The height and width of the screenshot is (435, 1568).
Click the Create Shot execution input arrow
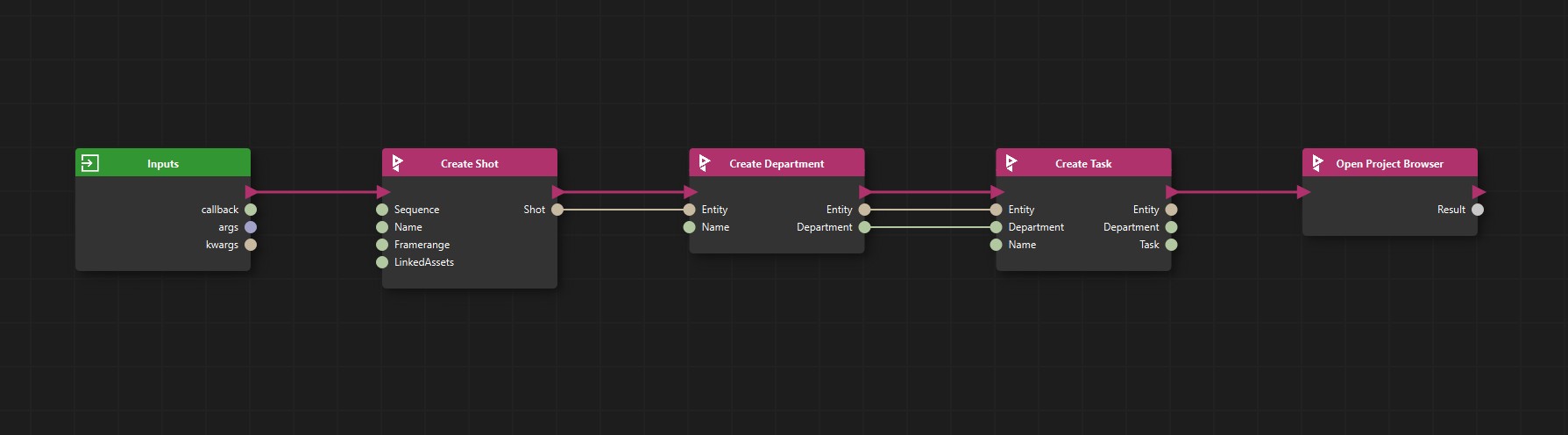[383, 192]
